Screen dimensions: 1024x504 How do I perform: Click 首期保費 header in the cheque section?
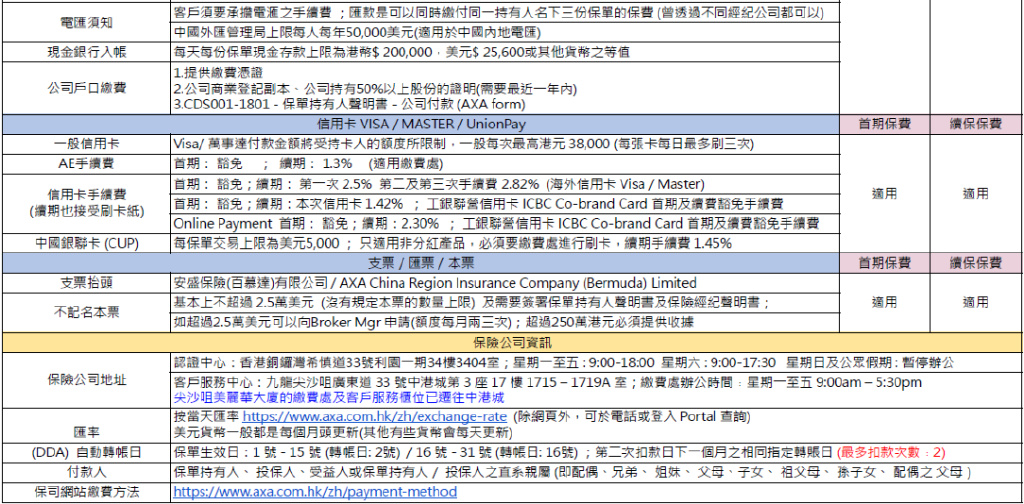[x=884, y=263]
